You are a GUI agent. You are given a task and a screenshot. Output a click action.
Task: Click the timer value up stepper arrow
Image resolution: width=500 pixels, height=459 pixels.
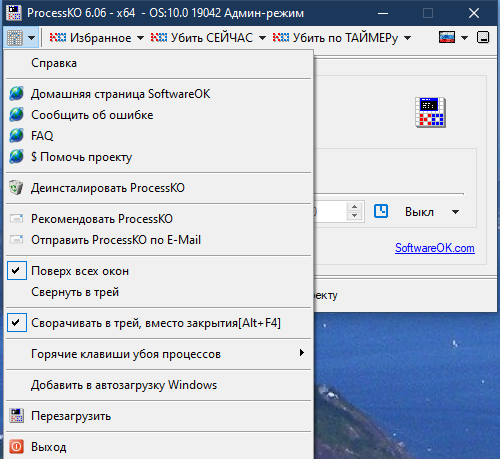[x=355, y=207]
